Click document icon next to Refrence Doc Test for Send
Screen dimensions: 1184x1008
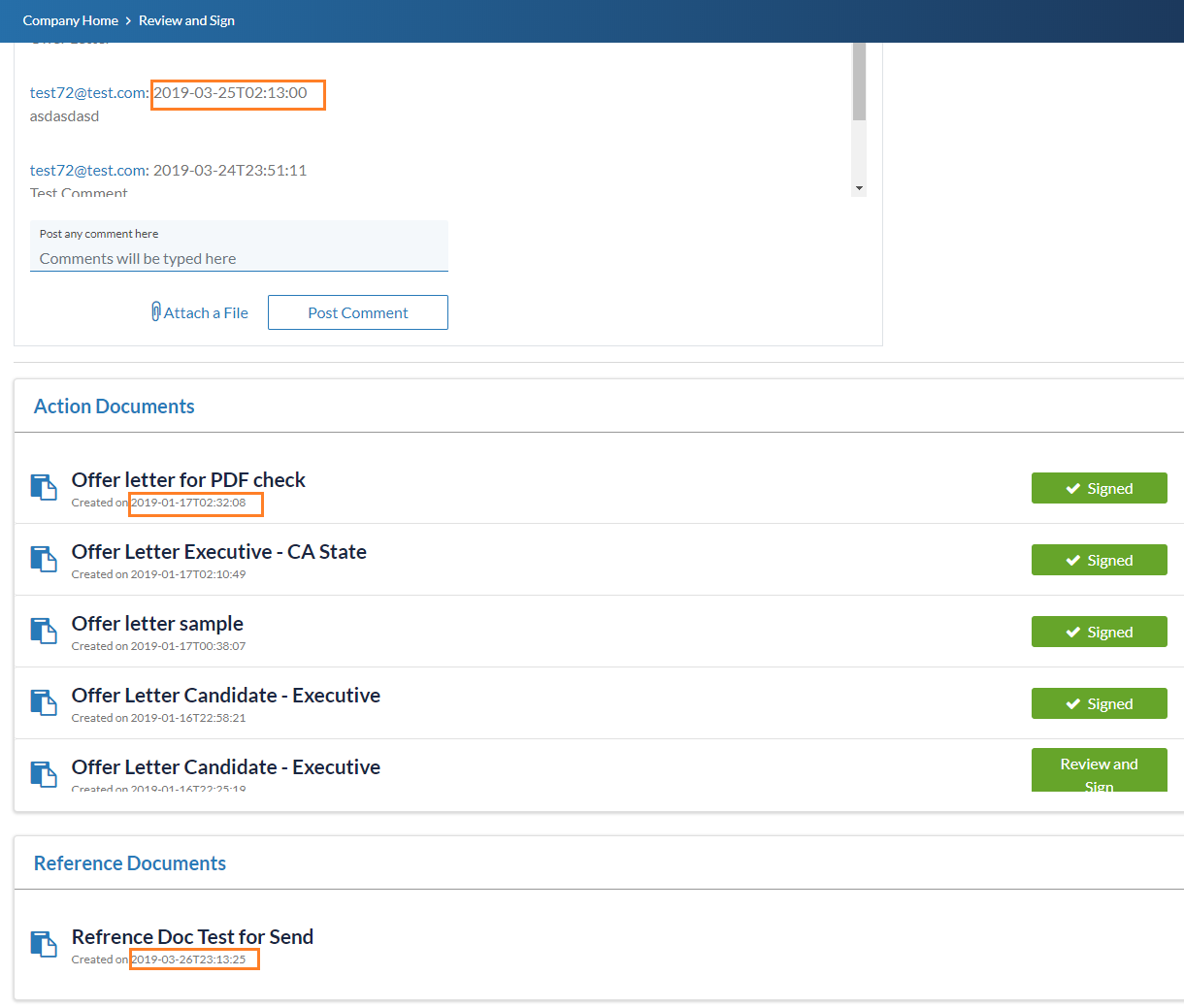44,944
